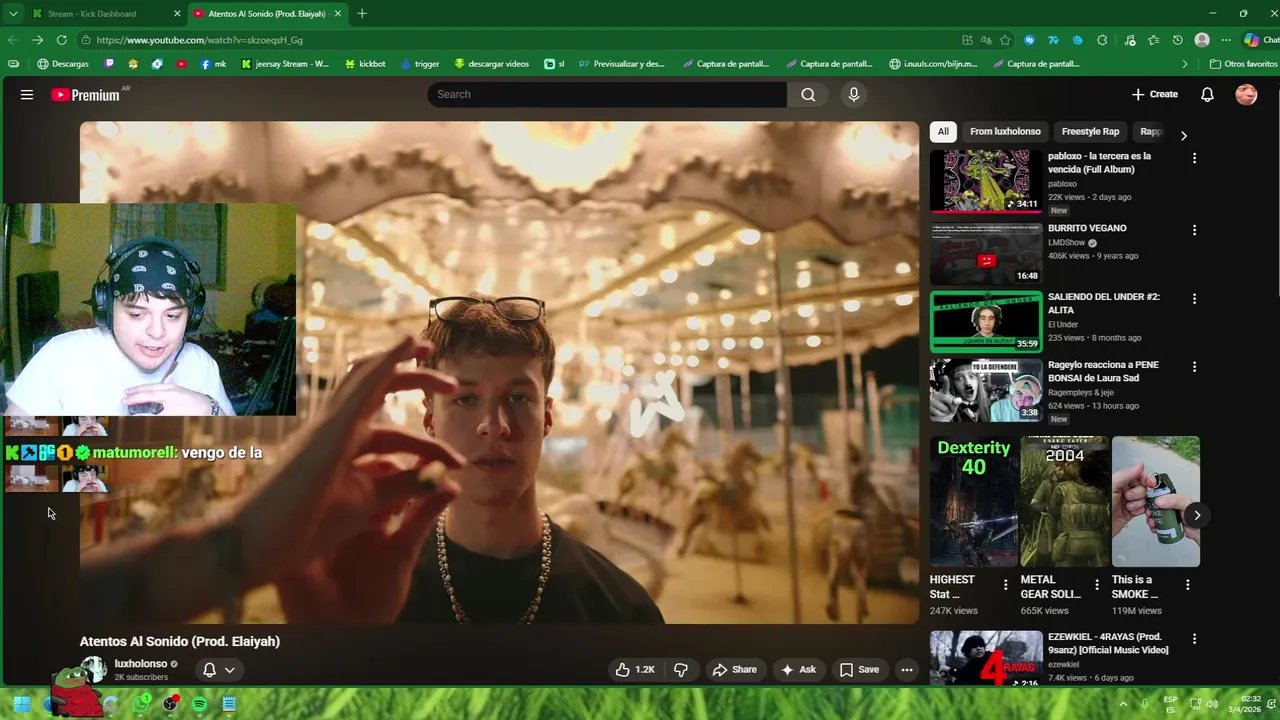1280x720 pixels.
Task: Click the youtube.com address bar
Action: pyautogui.click(x=520, y=40)
